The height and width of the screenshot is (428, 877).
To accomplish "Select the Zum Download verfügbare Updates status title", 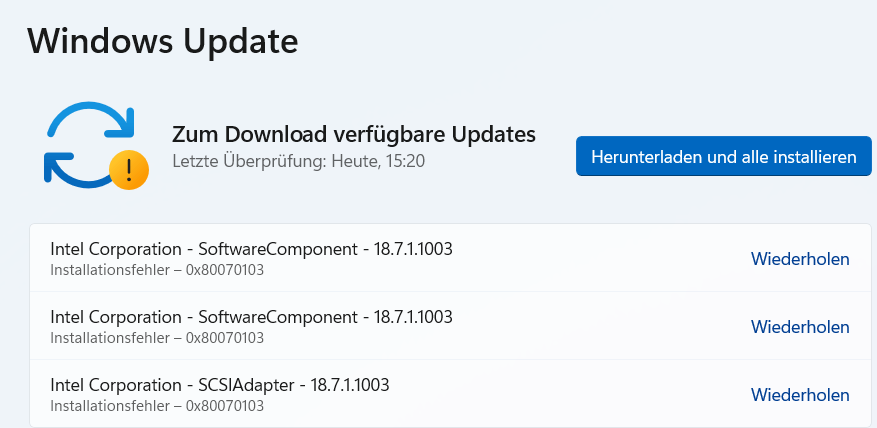I will [353, 134].
